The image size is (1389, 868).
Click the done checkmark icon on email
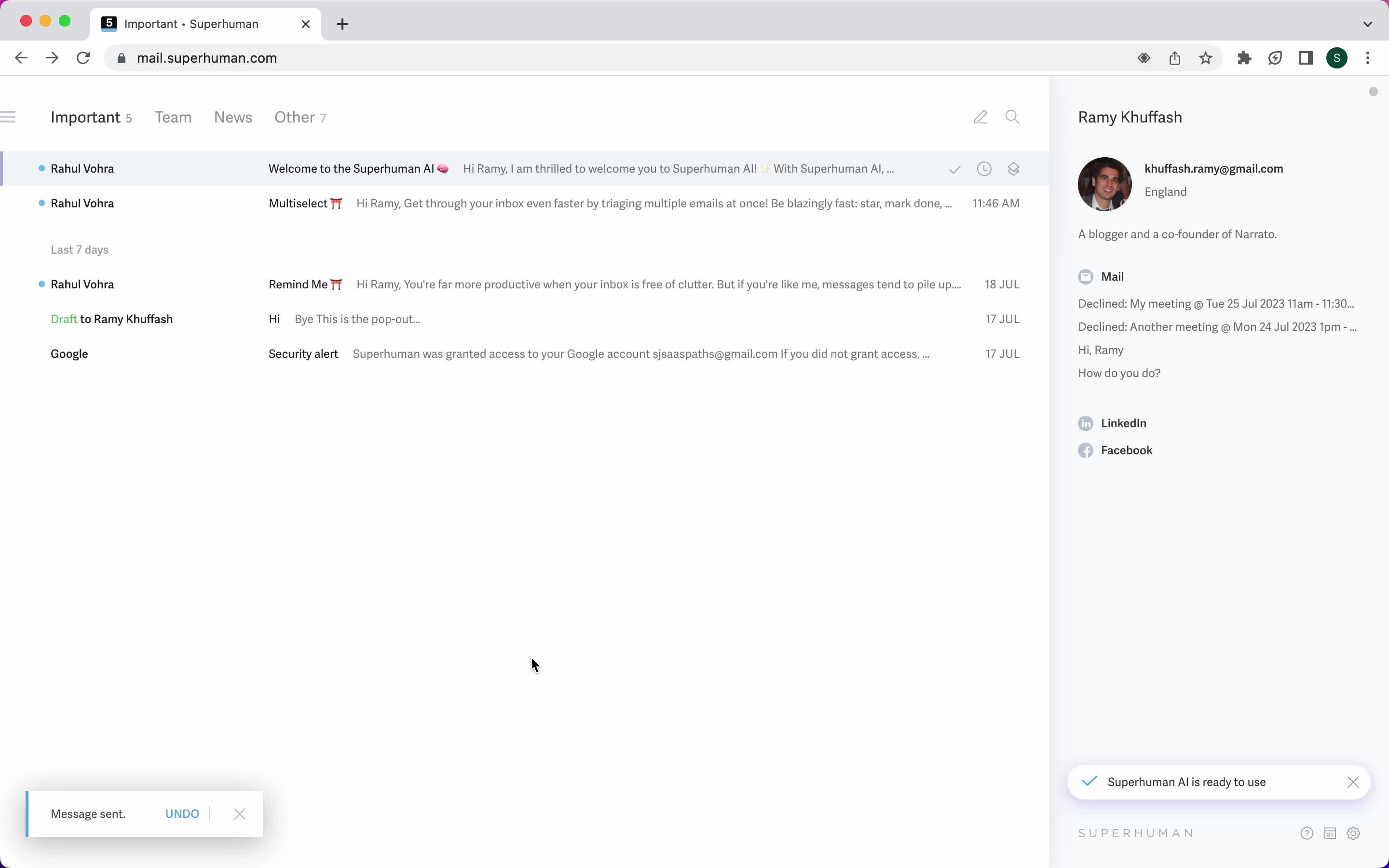click(x=955, y=168)
